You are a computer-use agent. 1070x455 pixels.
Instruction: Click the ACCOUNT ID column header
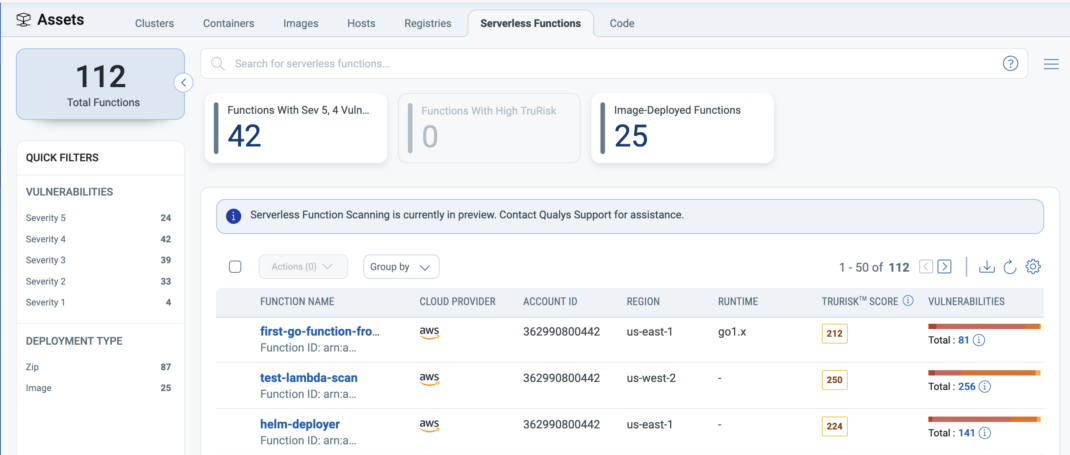click(551, 302)
